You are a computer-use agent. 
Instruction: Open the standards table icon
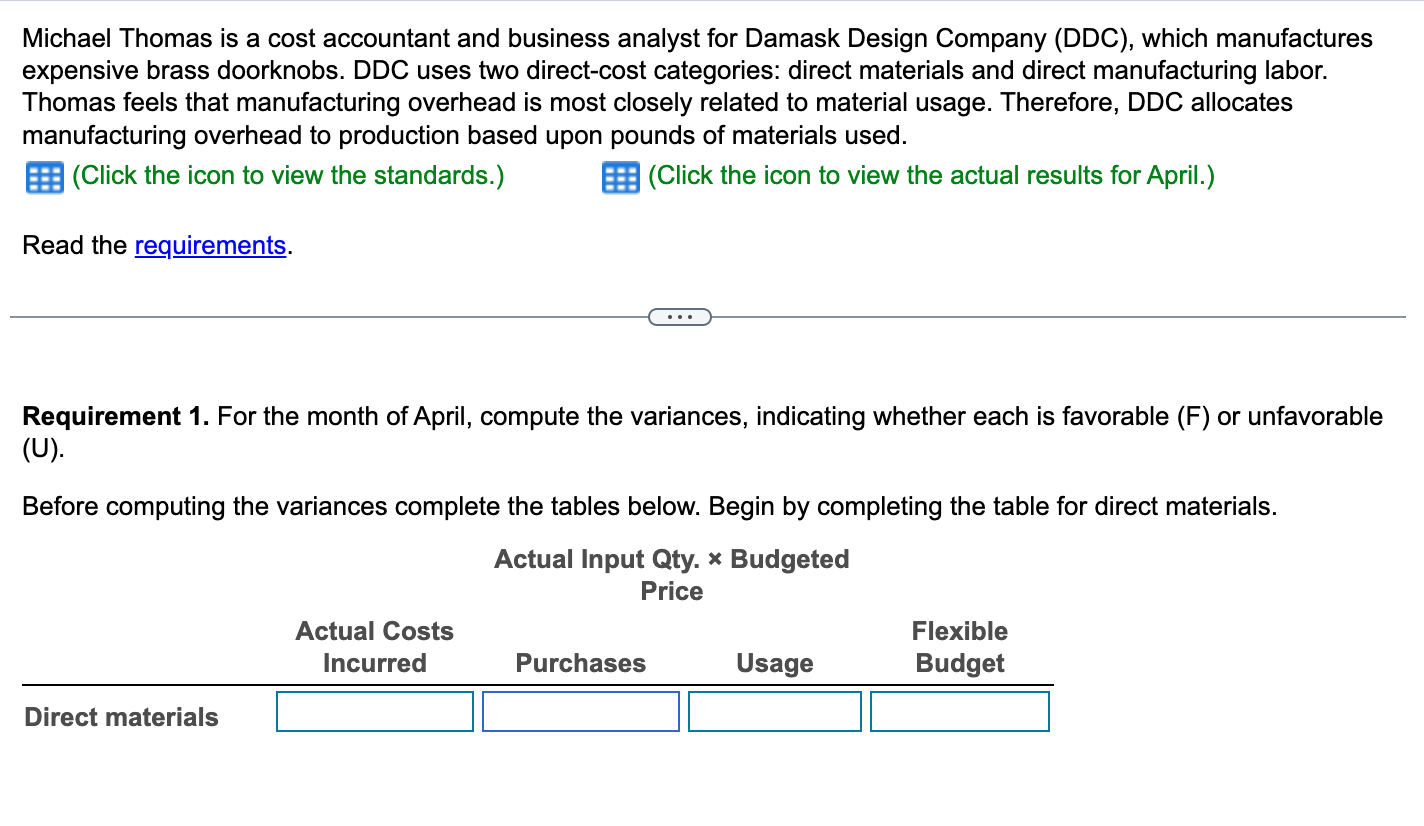click(41, 177)
